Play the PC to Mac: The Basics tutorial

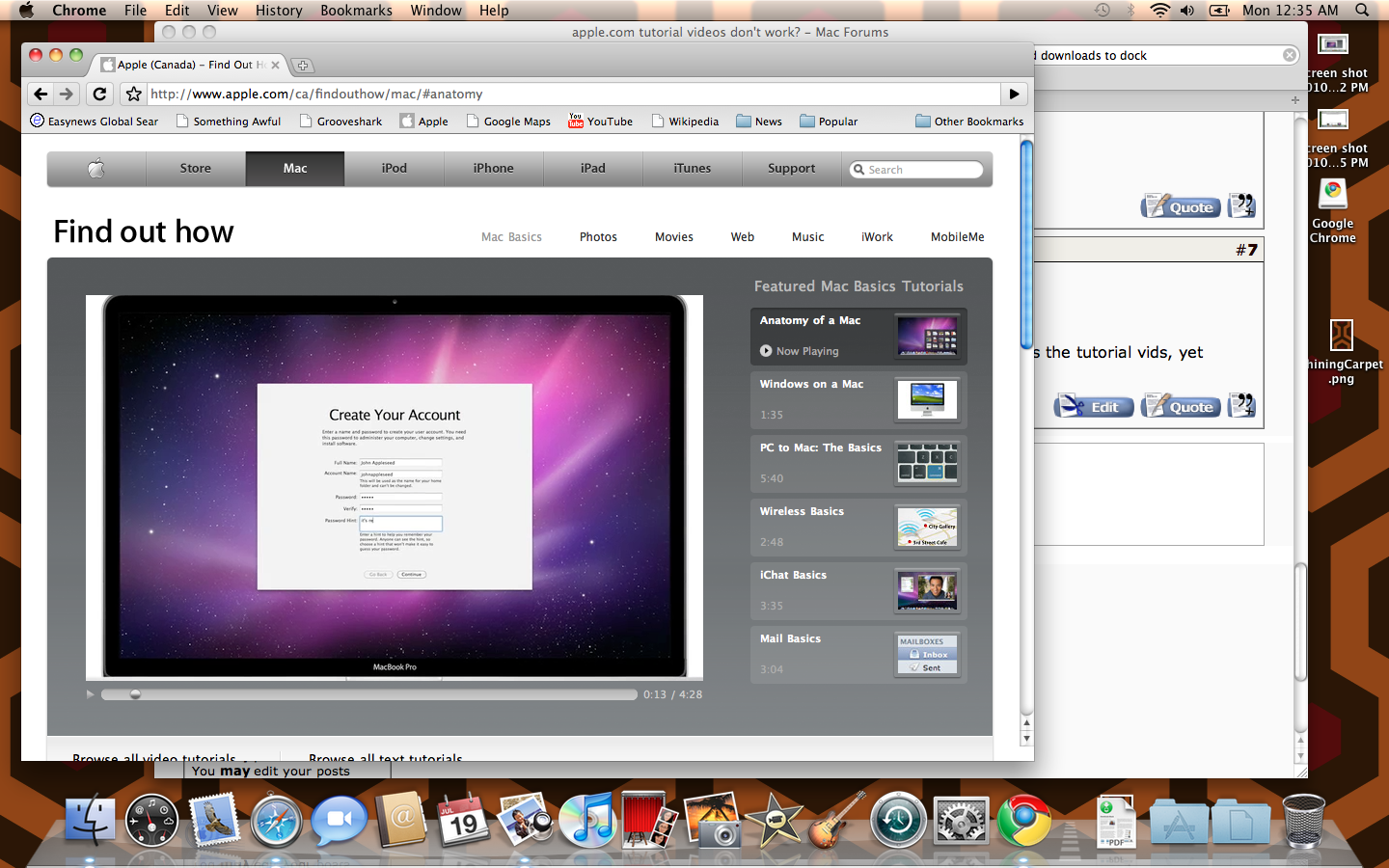858,463
